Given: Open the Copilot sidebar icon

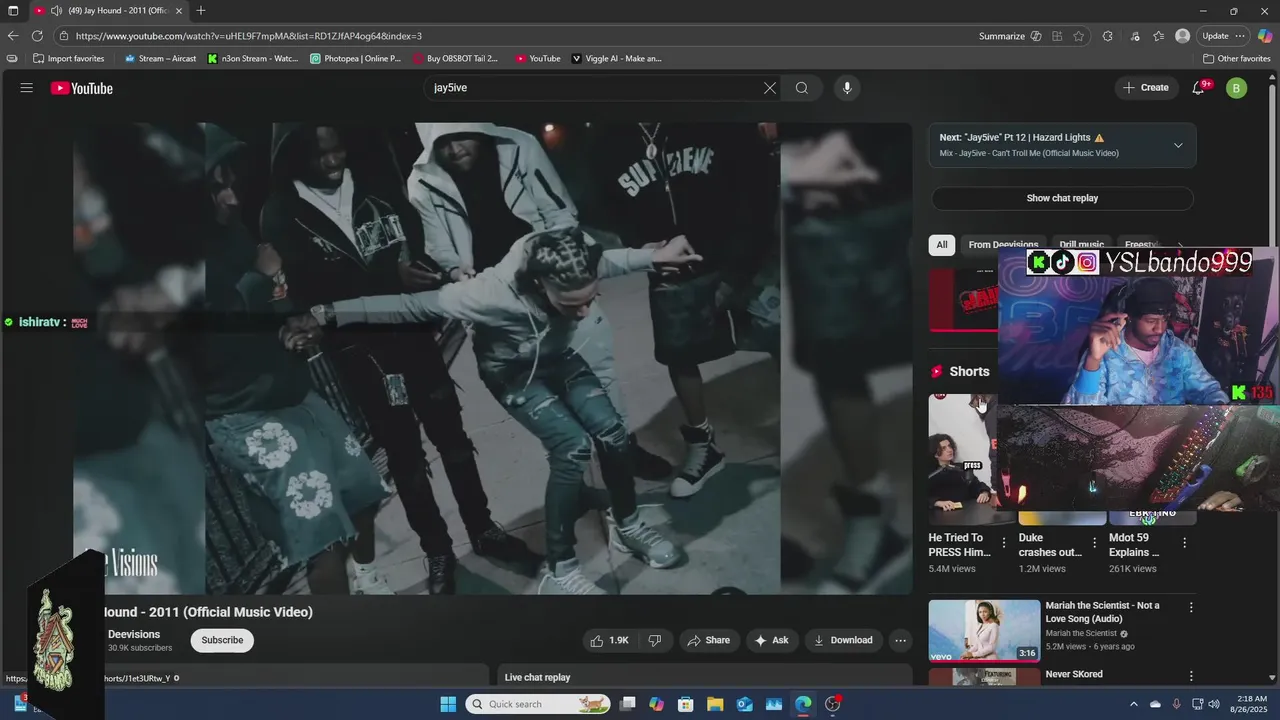Looking at the screenshot, I should point(1265,36).
